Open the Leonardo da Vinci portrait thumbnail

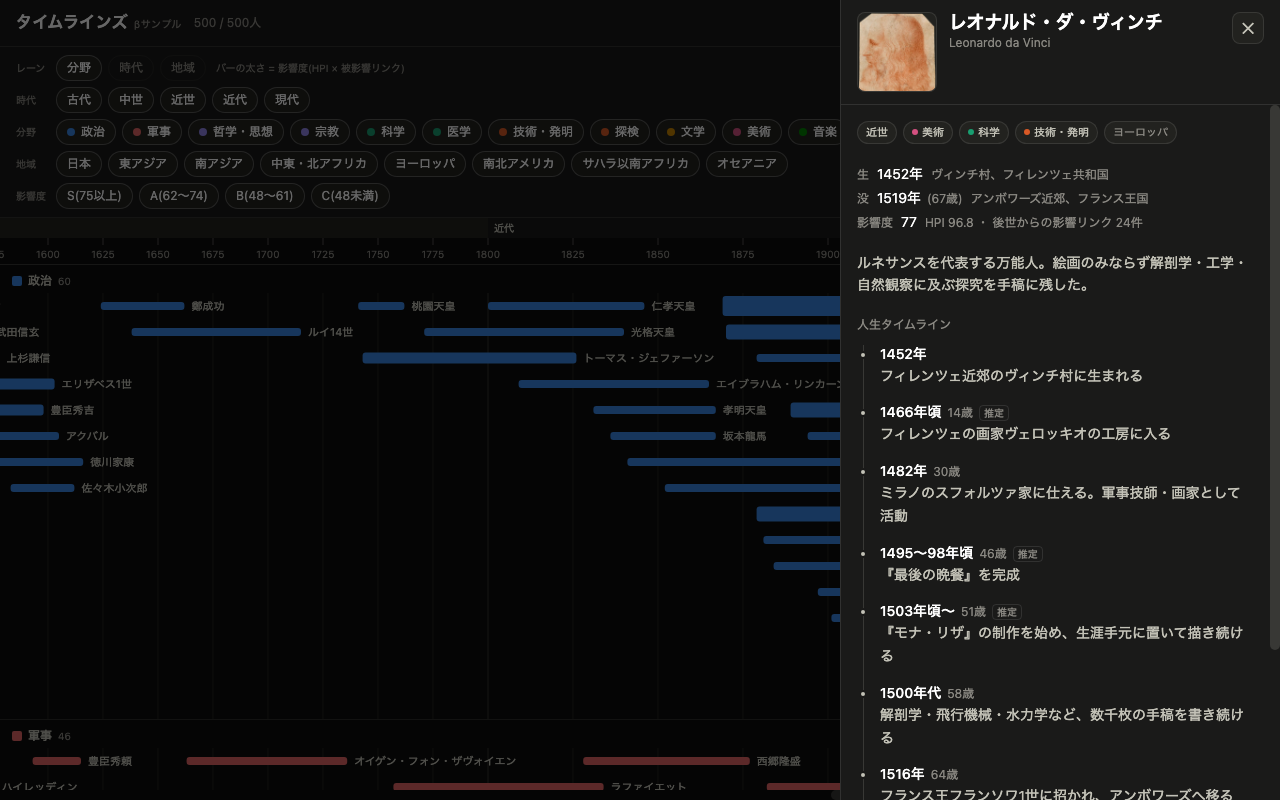[x=897, y=52]
